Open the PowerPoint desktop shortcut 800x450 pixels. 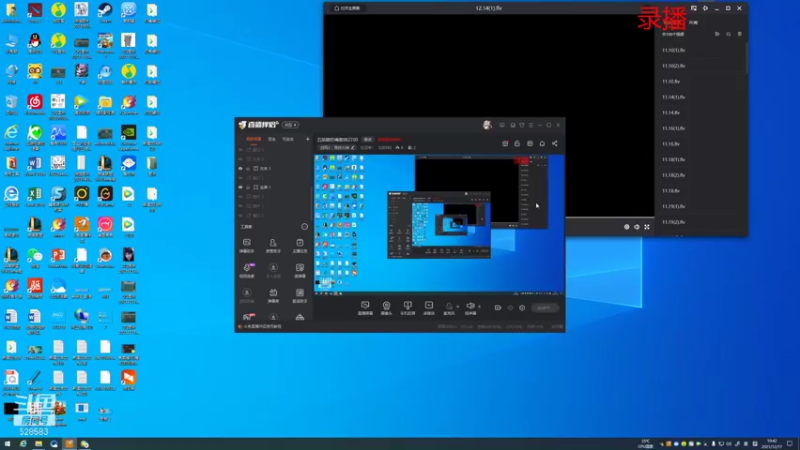[58, 256]
